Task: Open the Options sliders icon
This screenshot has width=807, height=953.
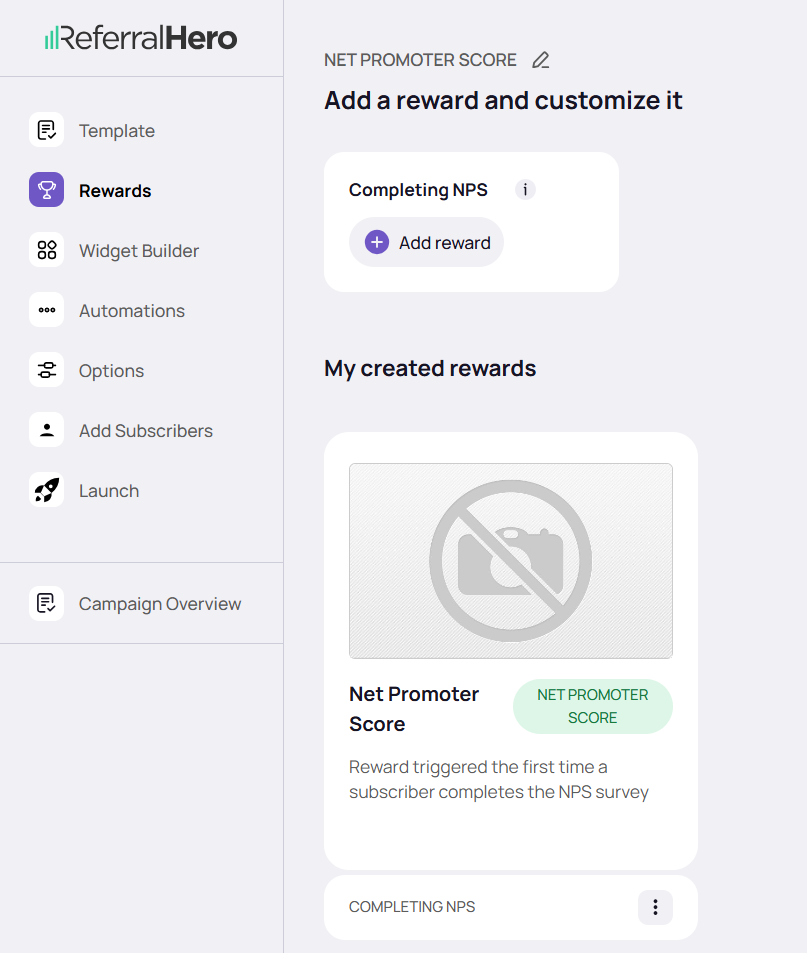Action: [46, 370]
